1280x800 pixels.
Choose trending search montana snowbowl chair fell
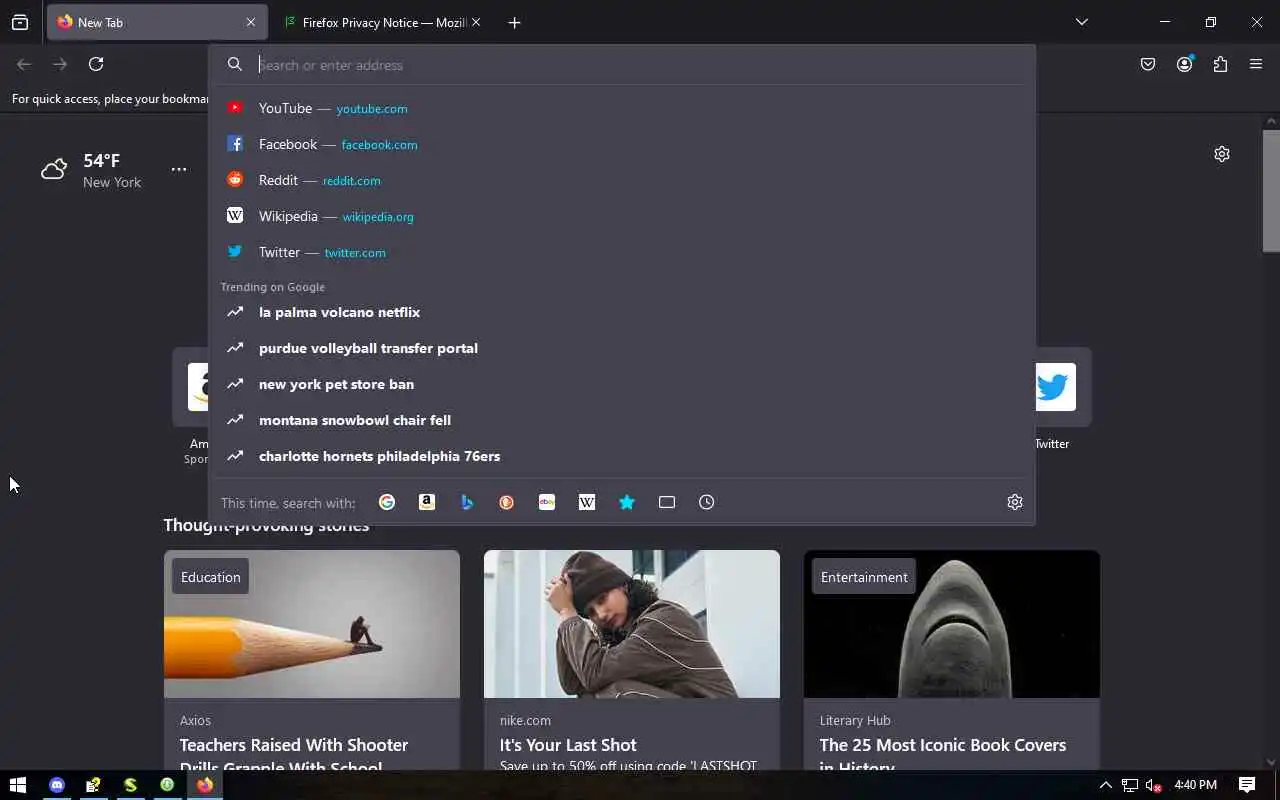(622, 420)
